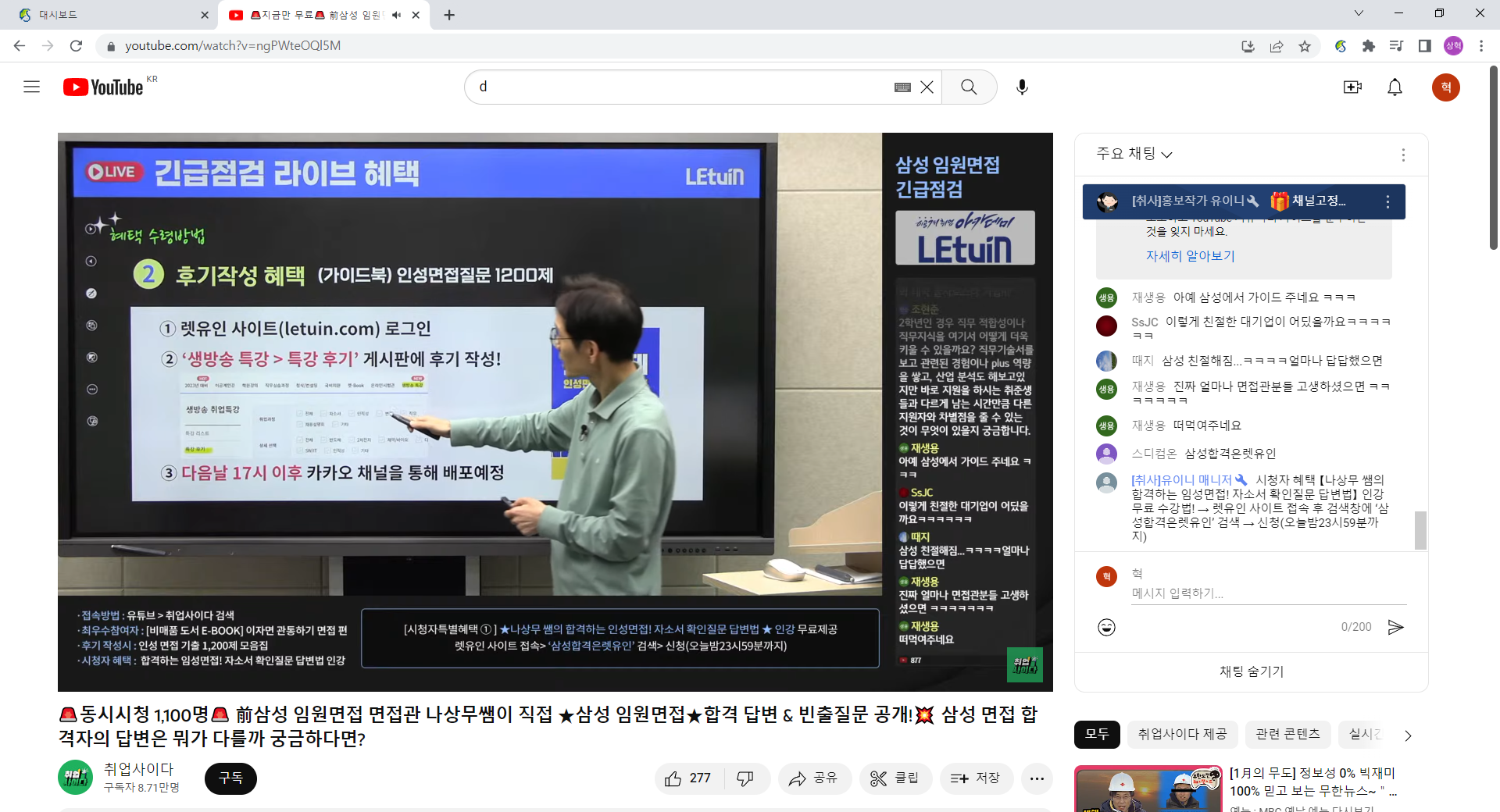Click the chat message input field
This screenshot has width=1500, height=812.
tap(1269, 593)
